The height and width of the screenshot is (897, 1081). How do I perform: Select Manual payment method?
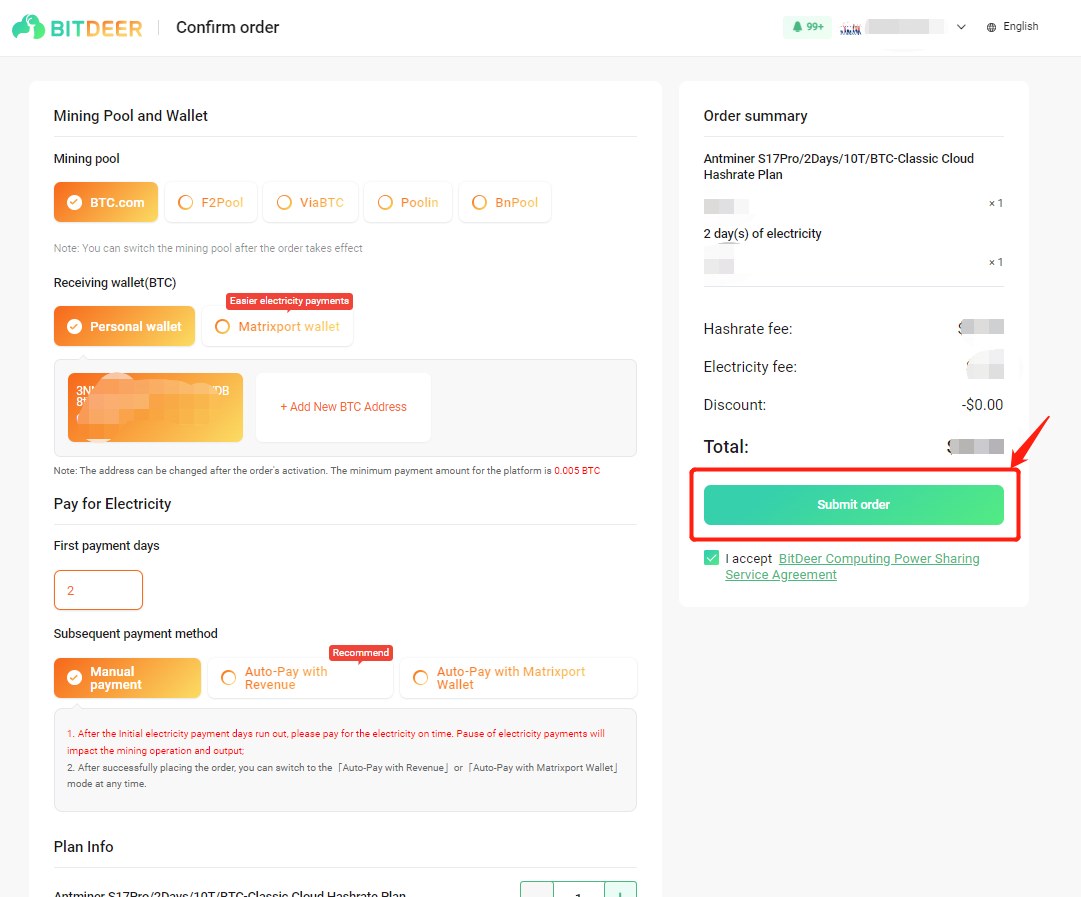[x=127, y=678]
